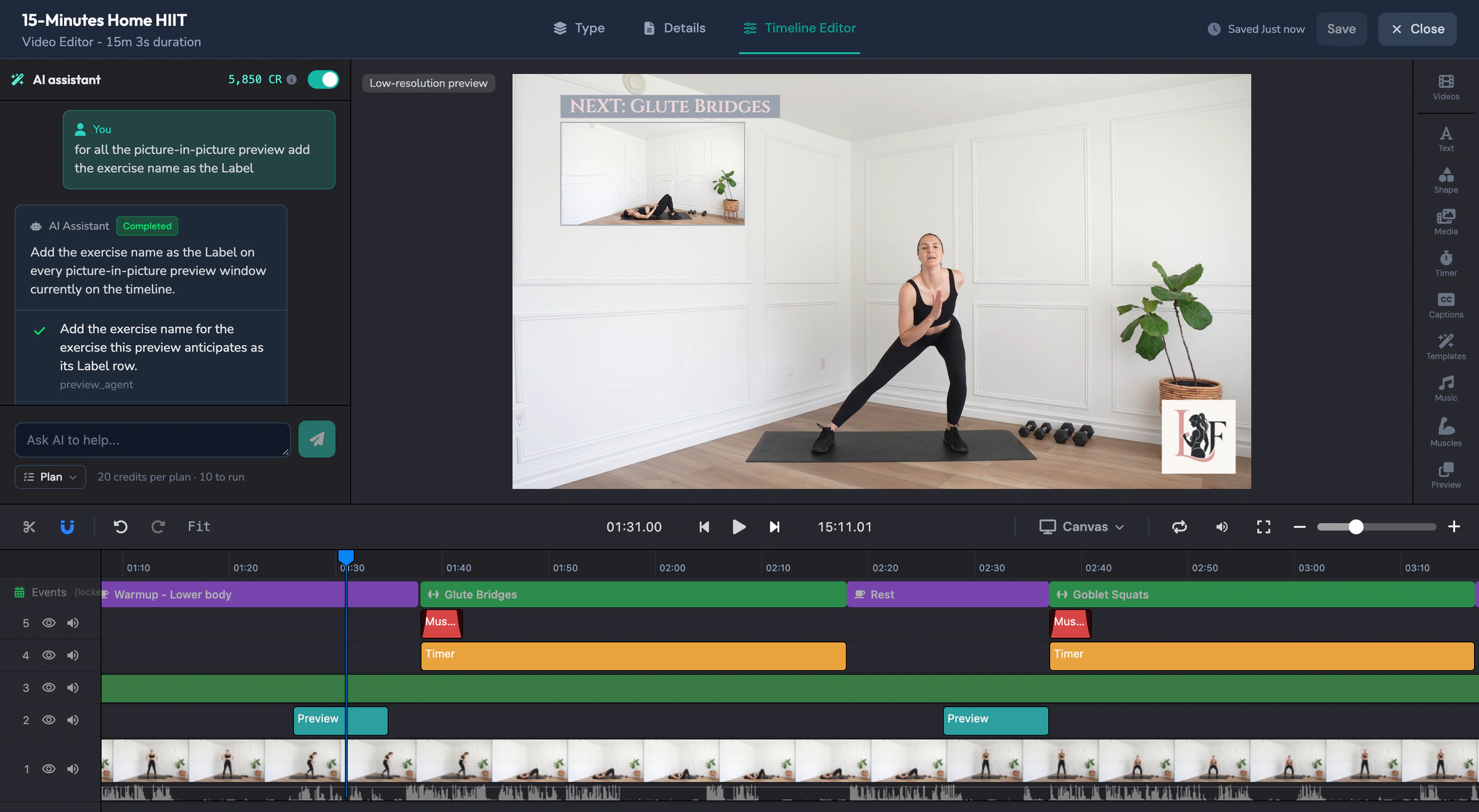Click the picture-in-picture preview window
The width and height of the screenshot is (1479, 812).
[652, 174]
